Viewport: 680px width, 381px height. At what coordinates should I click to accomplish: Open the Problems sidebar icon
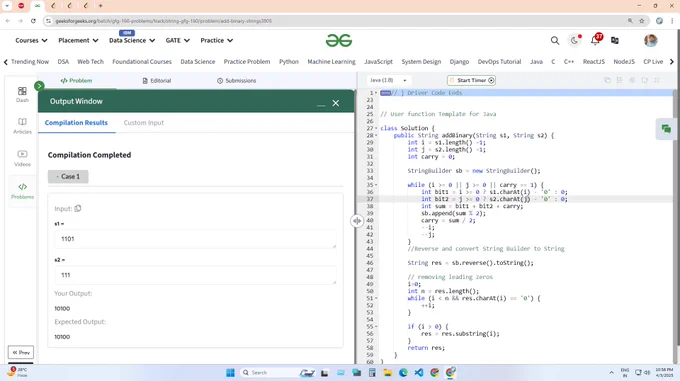pyautogui.click(x=22, y=191)
